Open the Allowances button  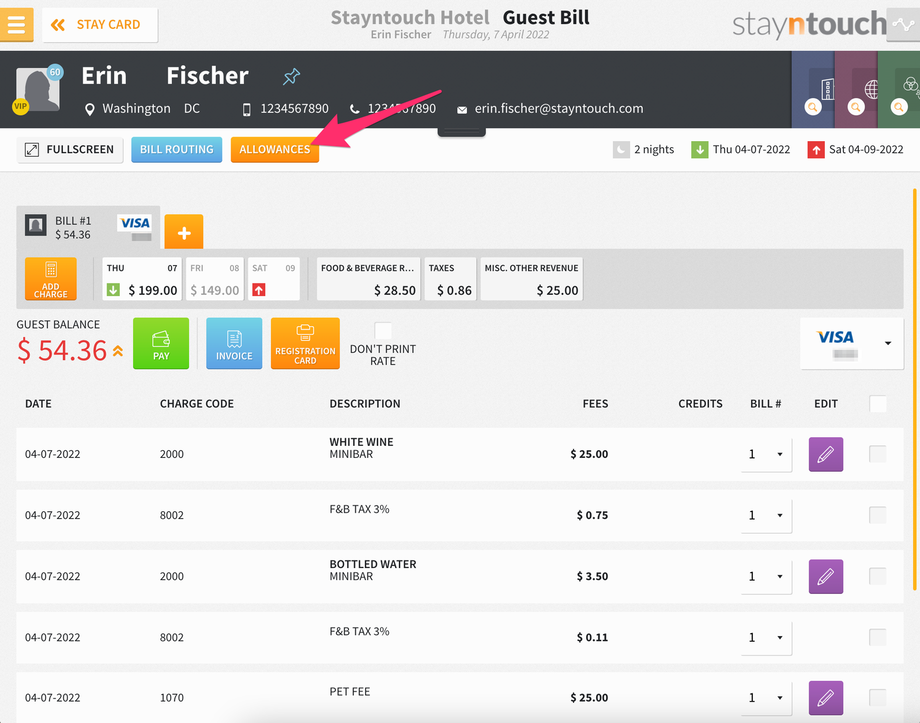coord(275,150)
